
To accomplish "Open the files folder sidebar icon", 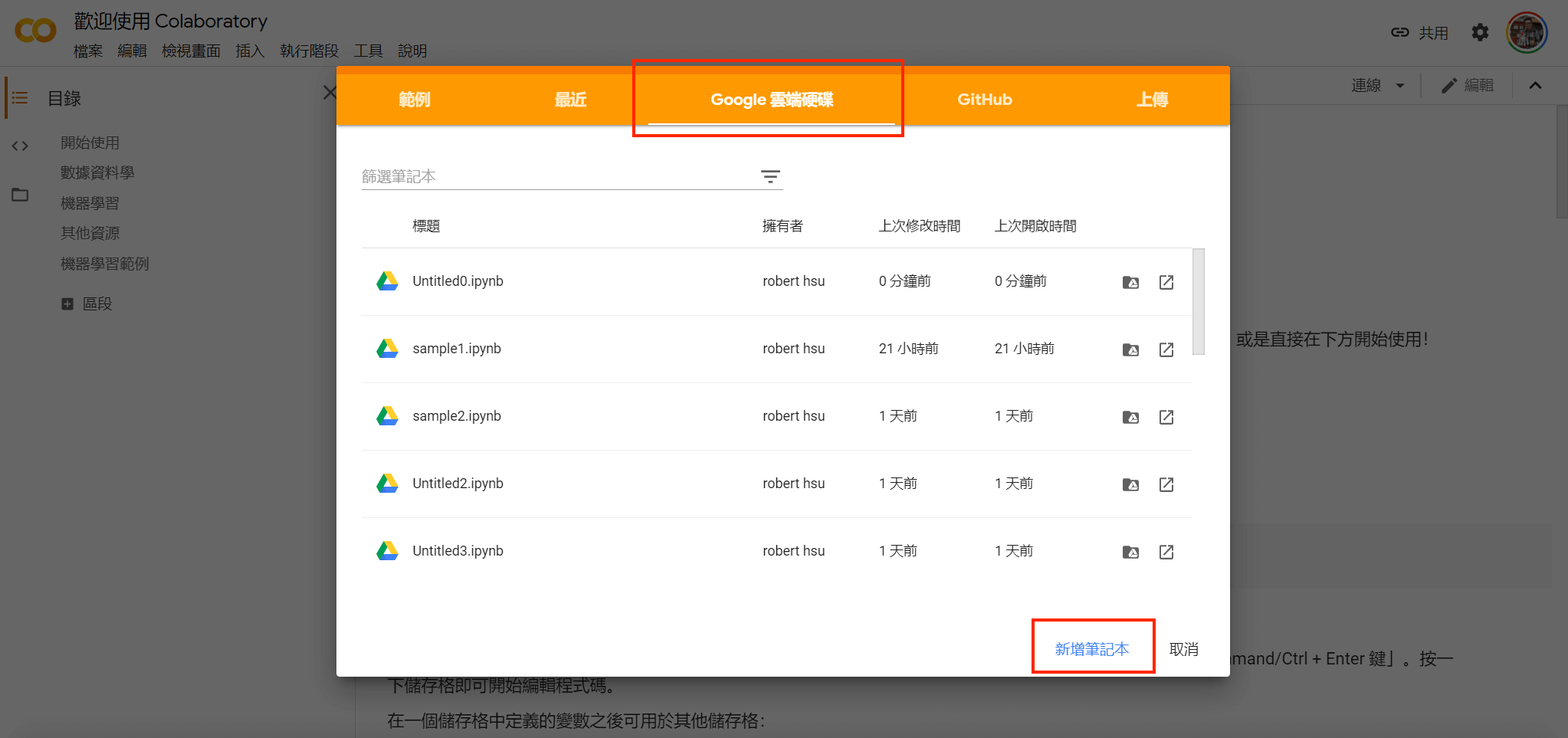I will [20, 195].
